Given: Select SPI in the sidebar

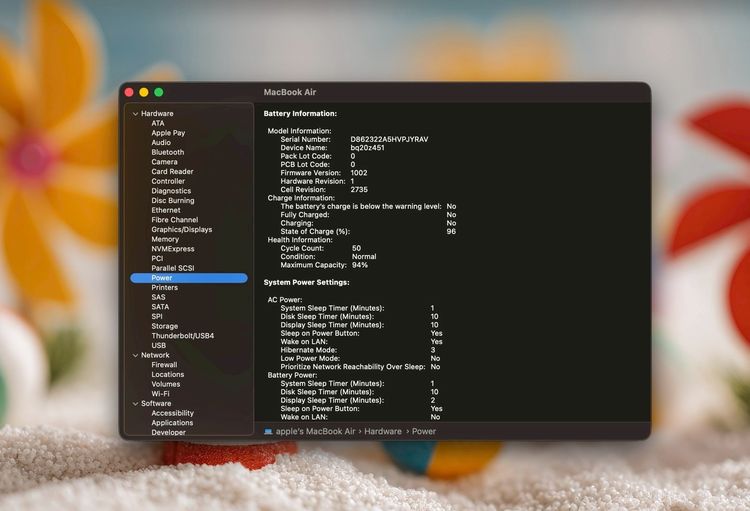Looking at the screenshot, I should pyautogui.click(x=157, y=316).
